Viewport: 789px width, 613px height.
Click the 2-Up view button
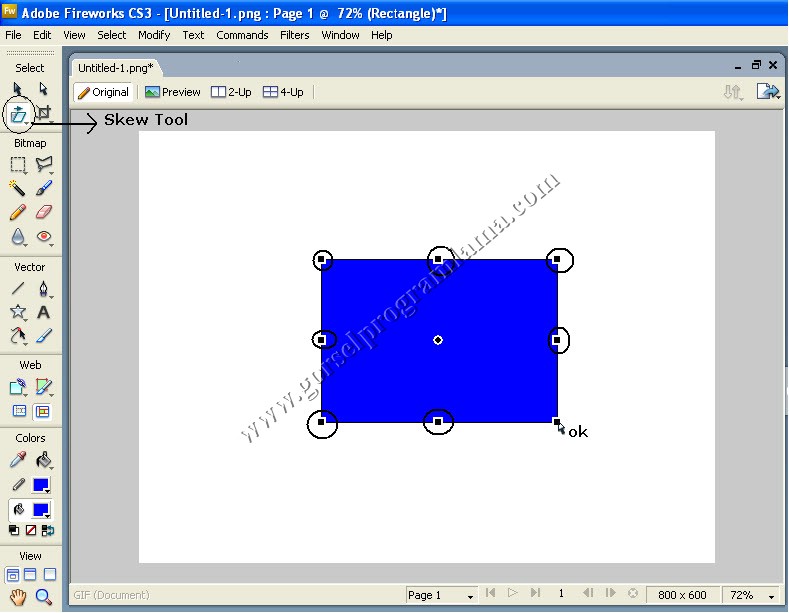tap(231, 92)
